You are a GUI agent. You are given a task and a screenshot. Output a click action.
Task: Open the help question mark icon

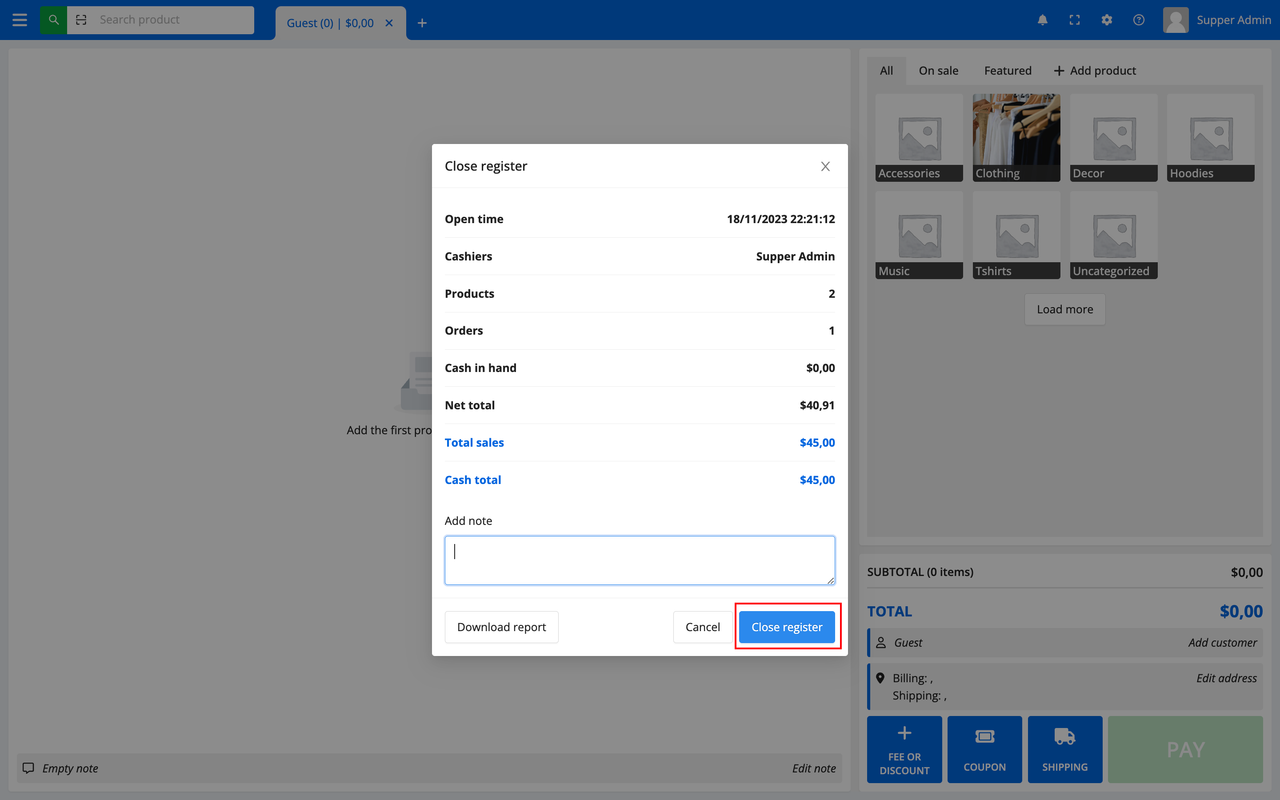click(1139, 20)
